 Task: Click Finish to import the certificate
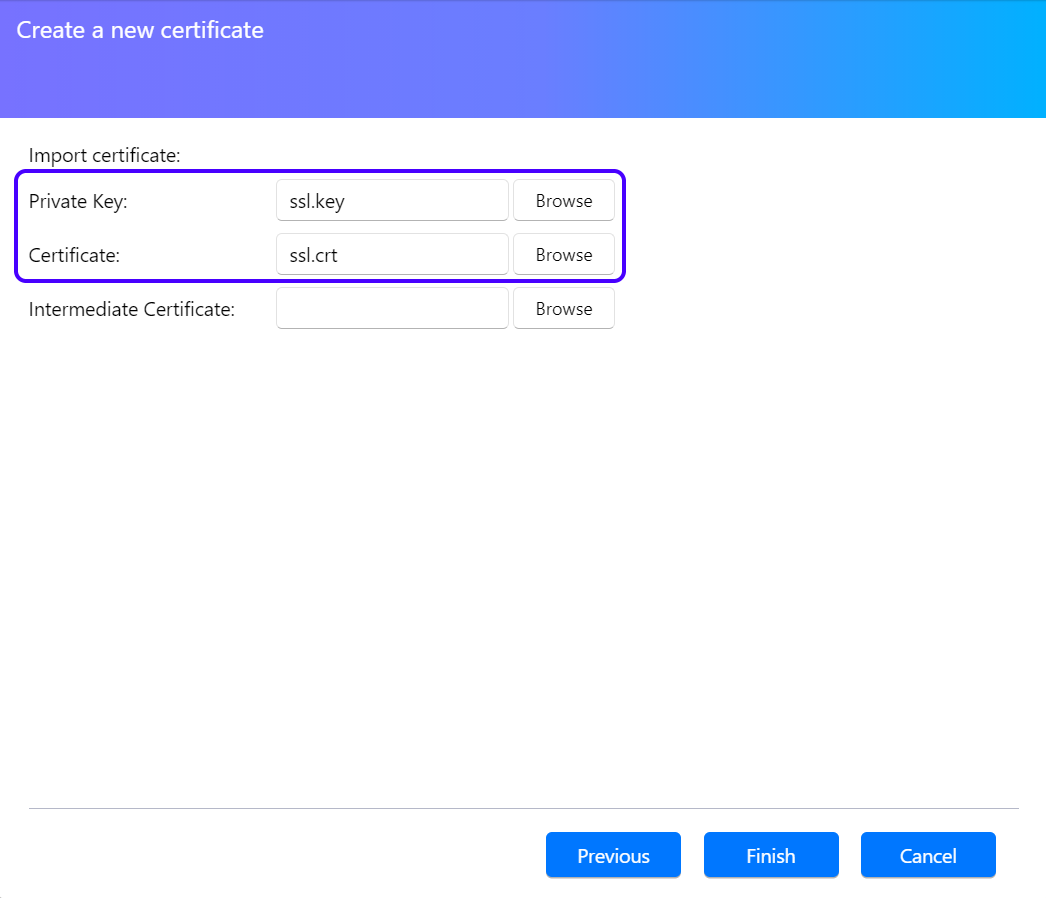[771, 855]
